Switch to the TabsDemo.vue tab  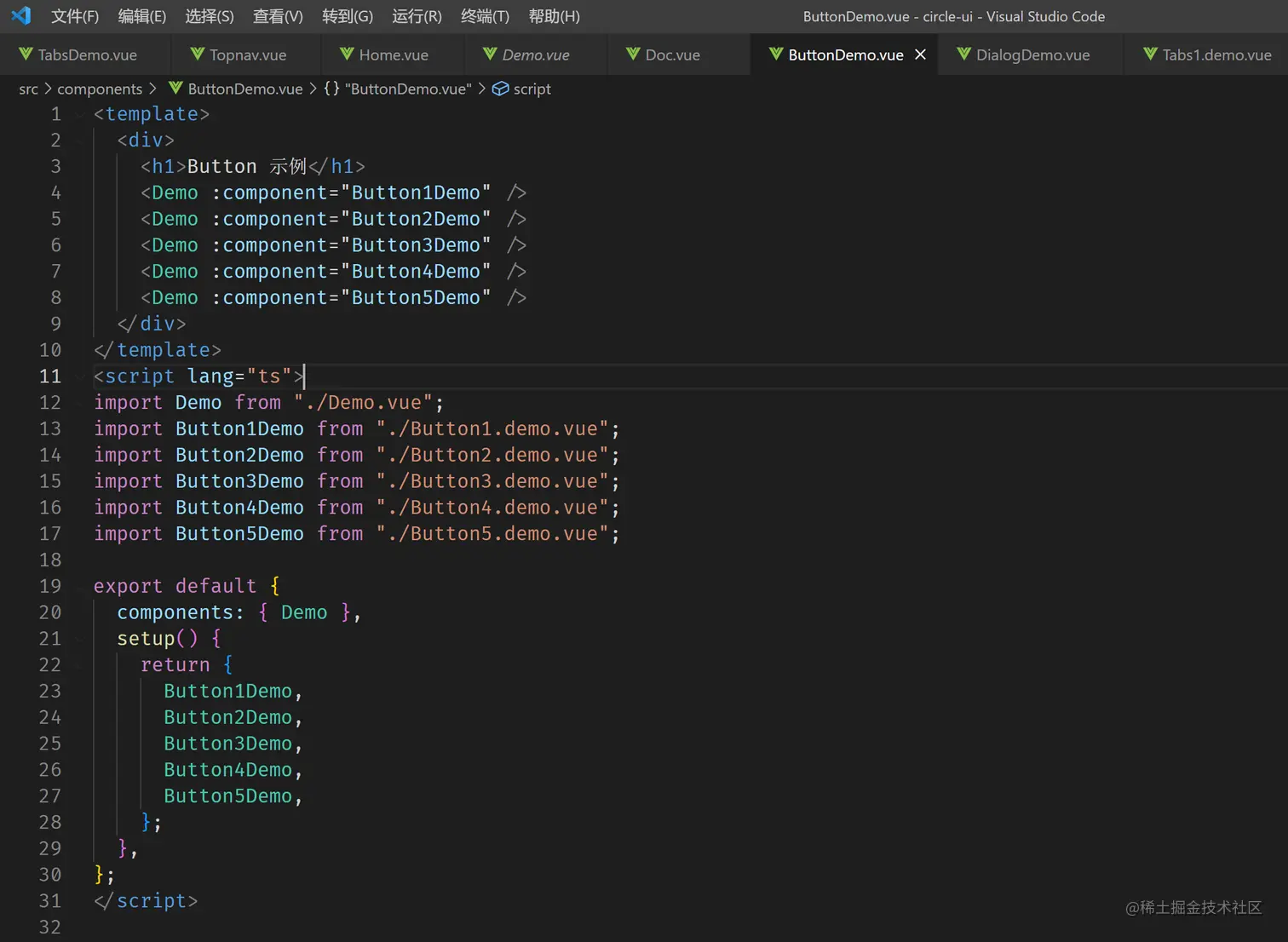[x=85, y=55]
